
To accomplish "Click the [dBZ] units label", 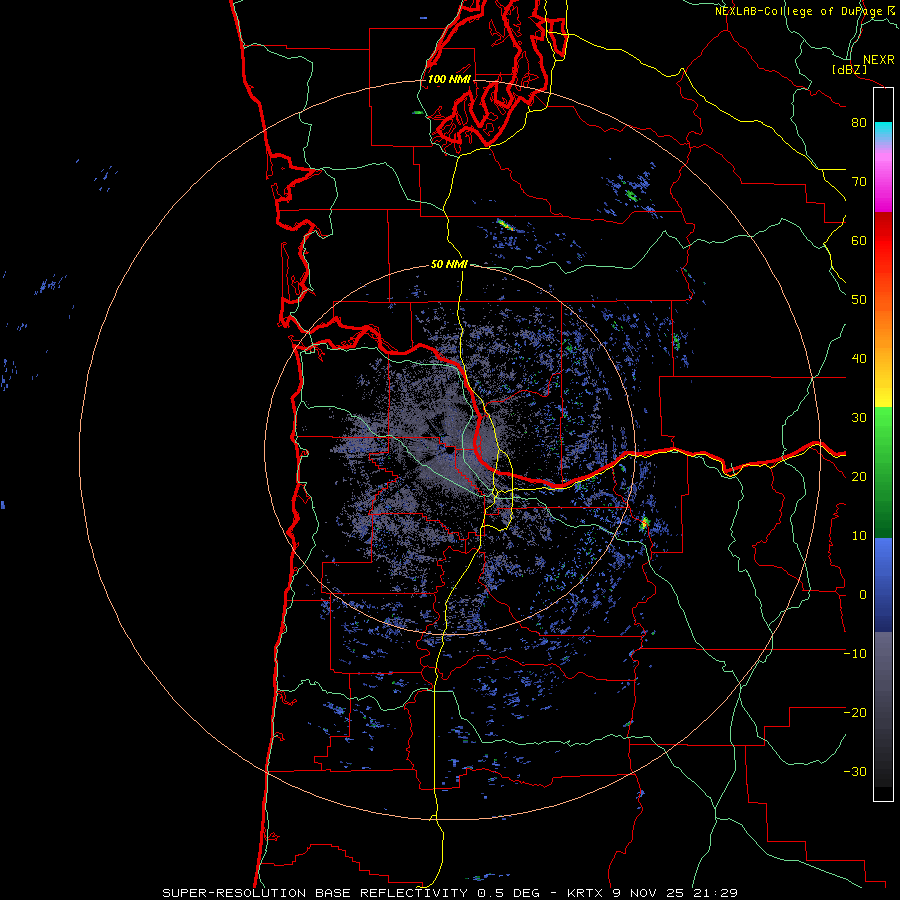I will (x=850, y=69).
